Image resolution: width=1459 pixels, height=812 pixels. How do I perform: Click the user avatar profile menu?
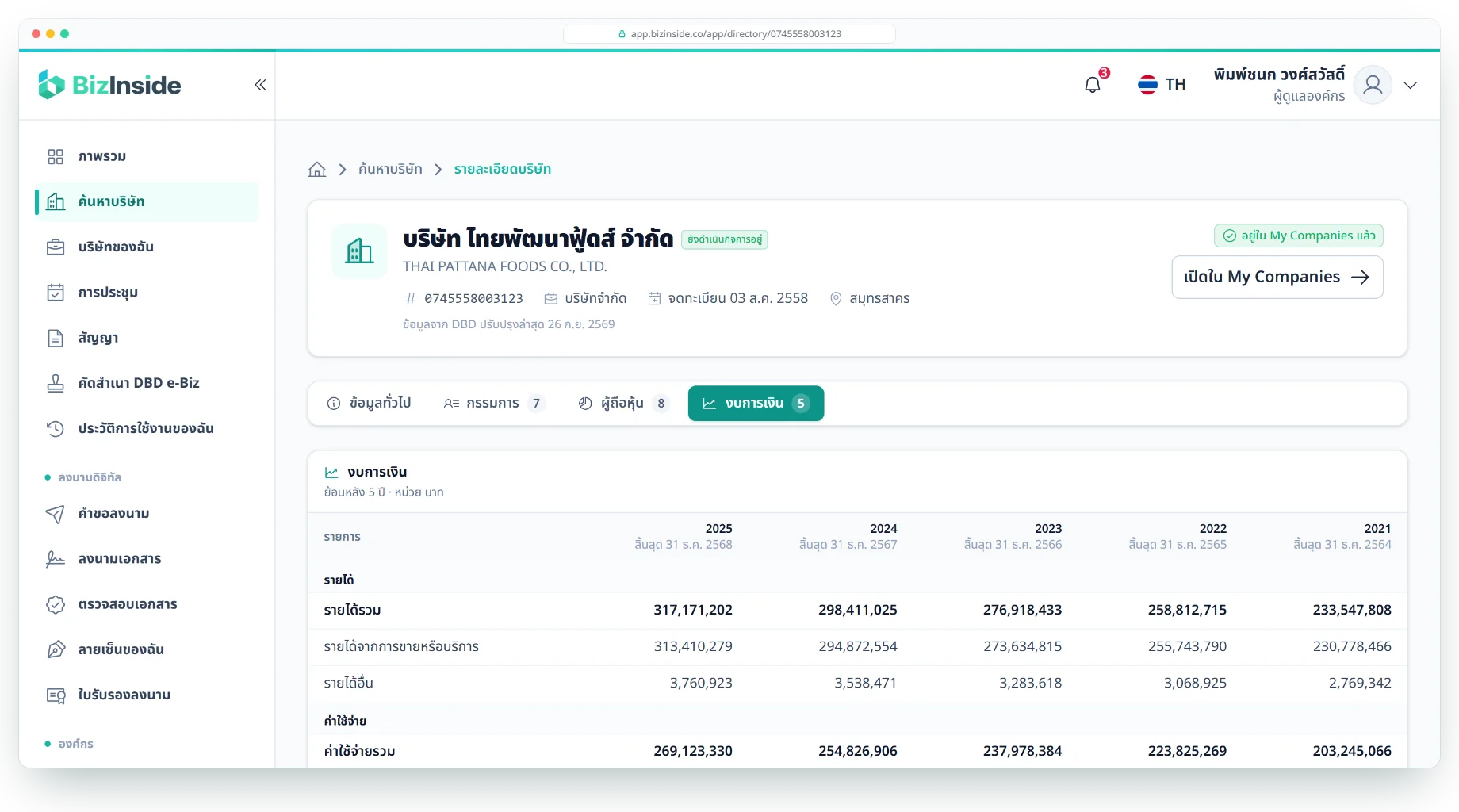tap(1373, 85)
